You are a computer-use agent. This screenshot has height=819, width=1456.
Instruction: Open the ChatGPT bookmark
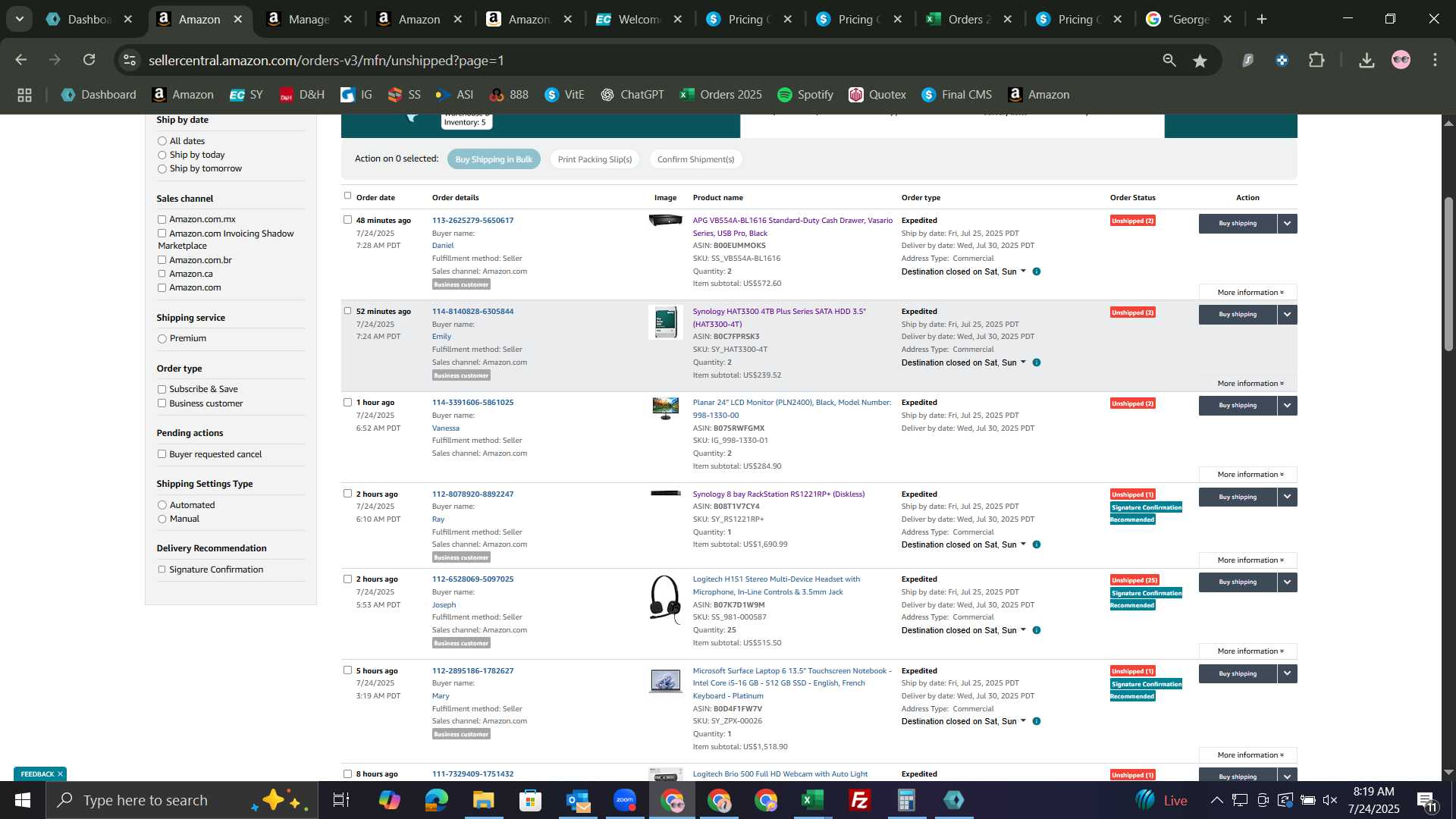tap(632, 95)
